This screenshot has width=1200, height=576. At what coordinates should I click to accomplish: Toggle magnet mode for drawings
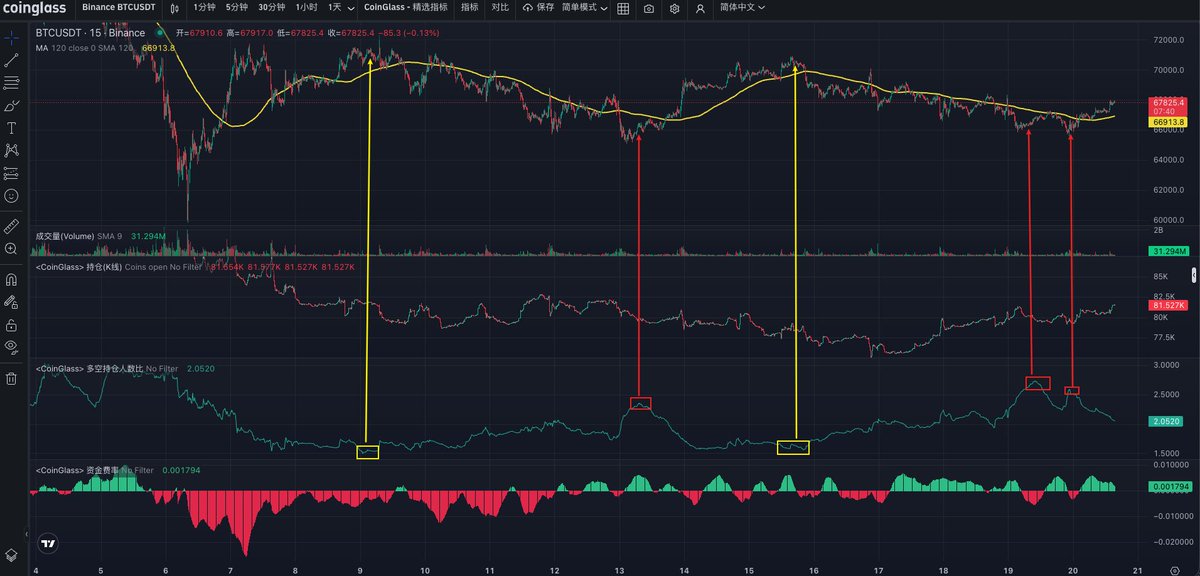(x=11, y=279)
